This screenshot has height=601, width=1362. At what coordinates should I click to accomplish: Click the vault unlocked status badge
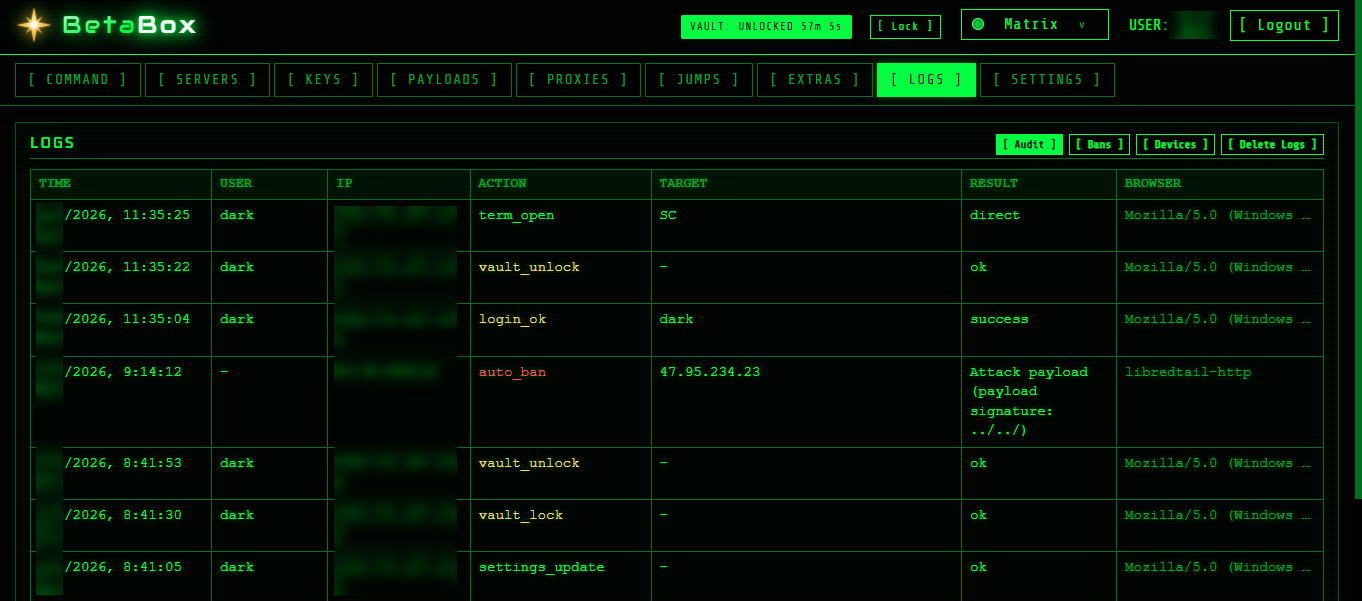766,27
